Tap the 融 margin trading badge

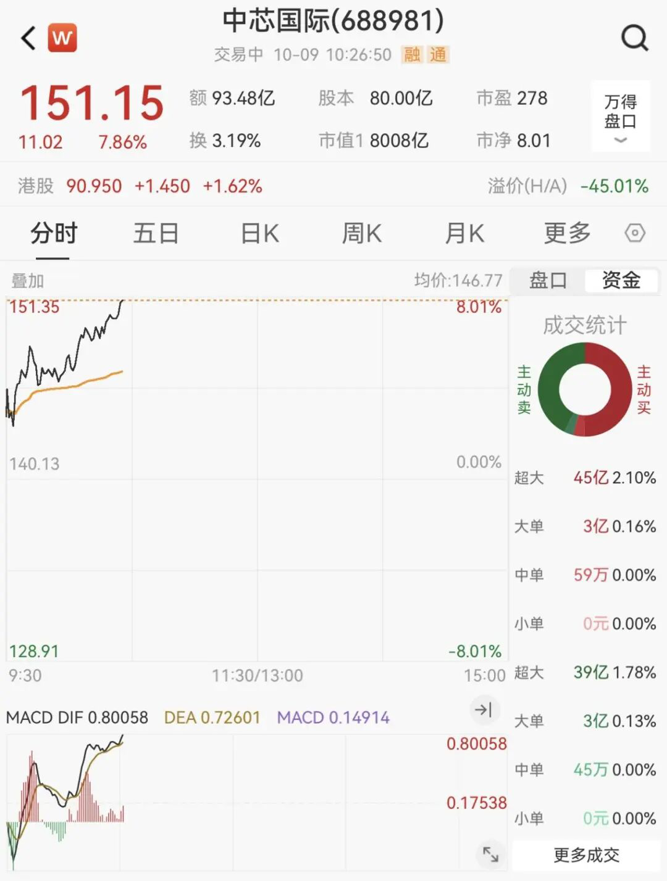click(412, 55)
